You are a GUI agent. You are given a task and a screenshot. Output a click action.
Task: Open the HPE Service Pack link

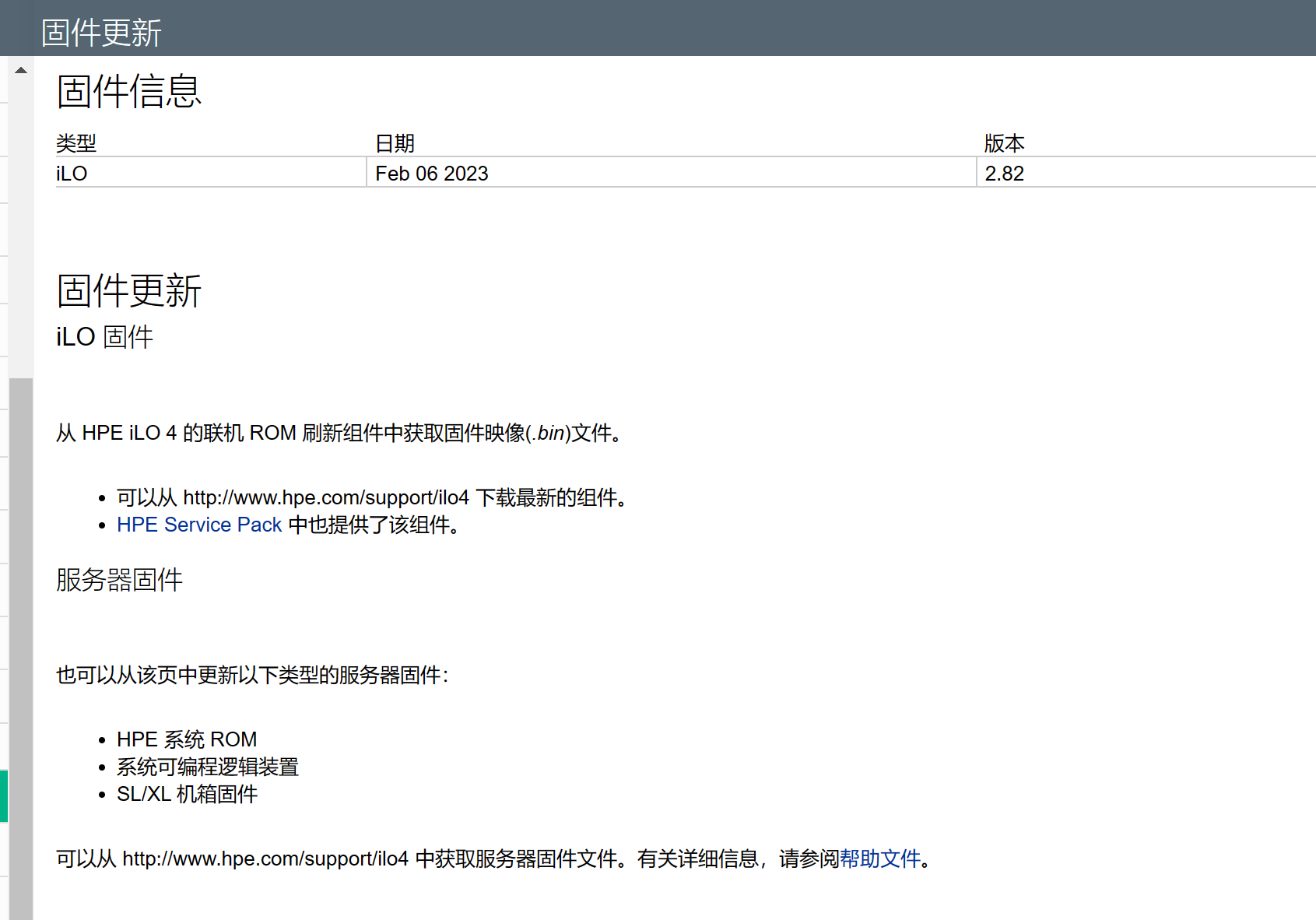pos(198,525)
